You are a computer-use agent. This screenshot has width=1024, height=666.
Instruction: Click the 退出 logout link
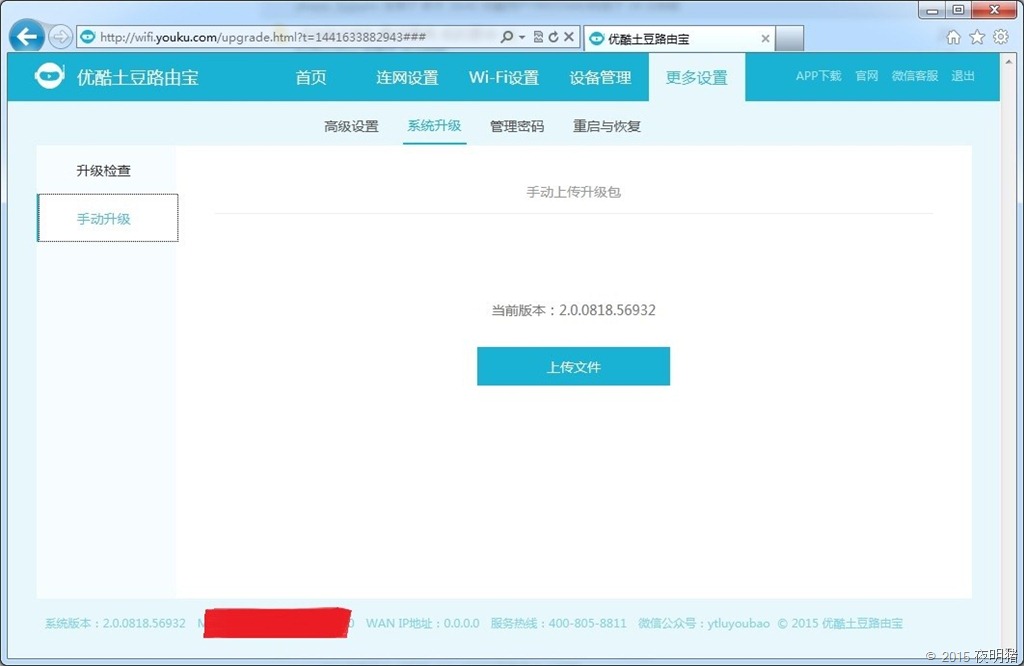(x=963, y=76)
